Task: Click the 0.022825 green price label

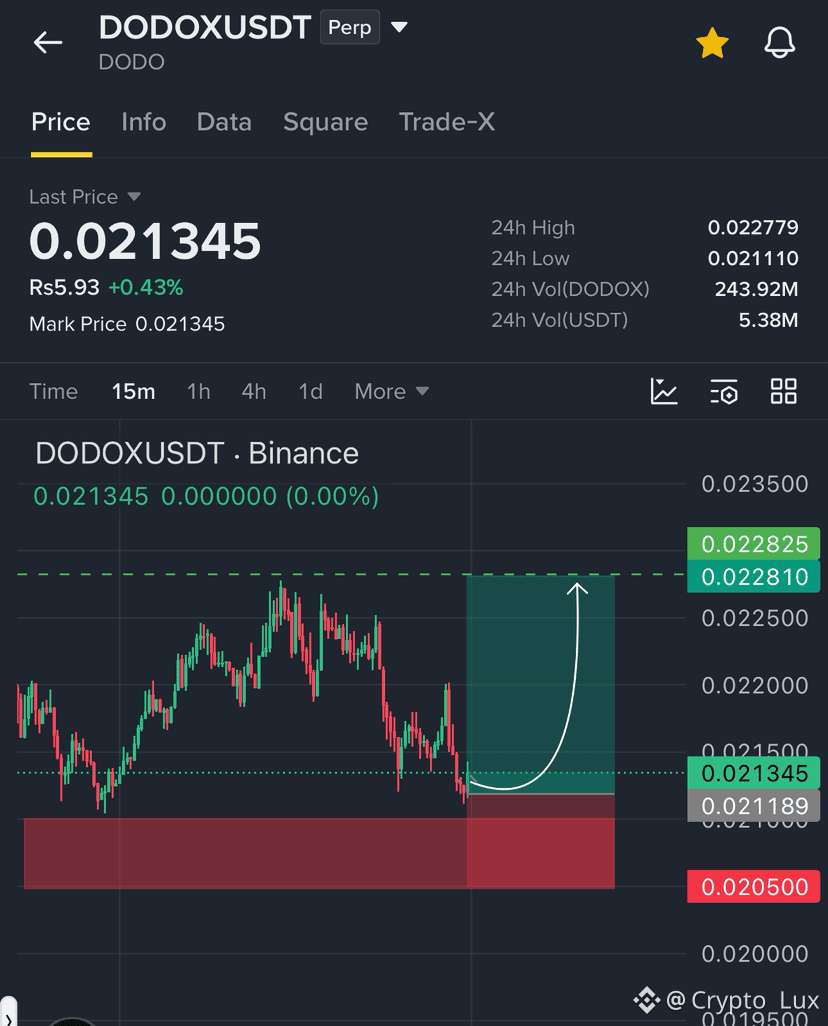Action: (x=753, y=543)
